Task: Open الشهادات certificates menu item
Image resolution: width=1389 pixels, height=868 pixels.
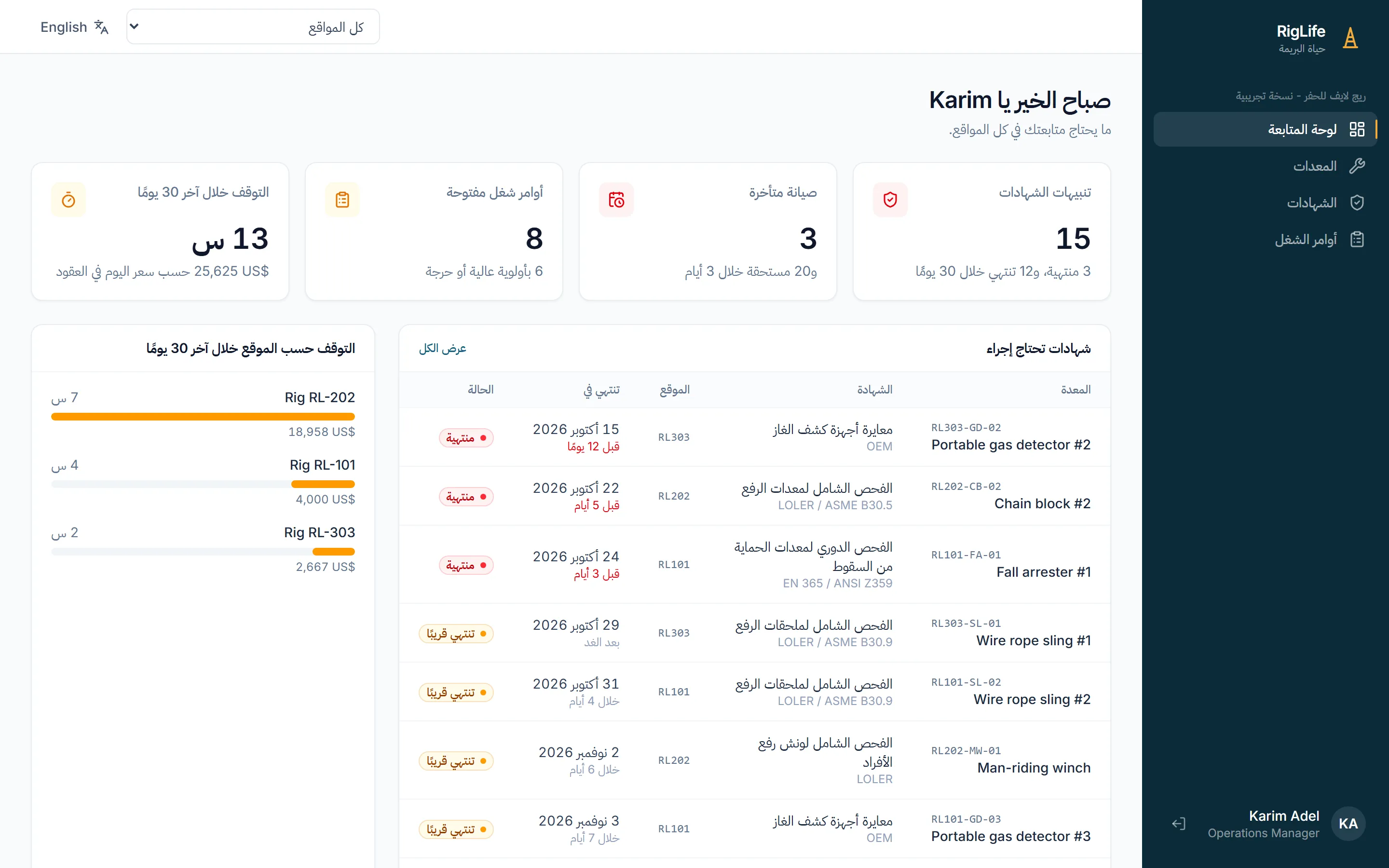Action: (1265, 203)
